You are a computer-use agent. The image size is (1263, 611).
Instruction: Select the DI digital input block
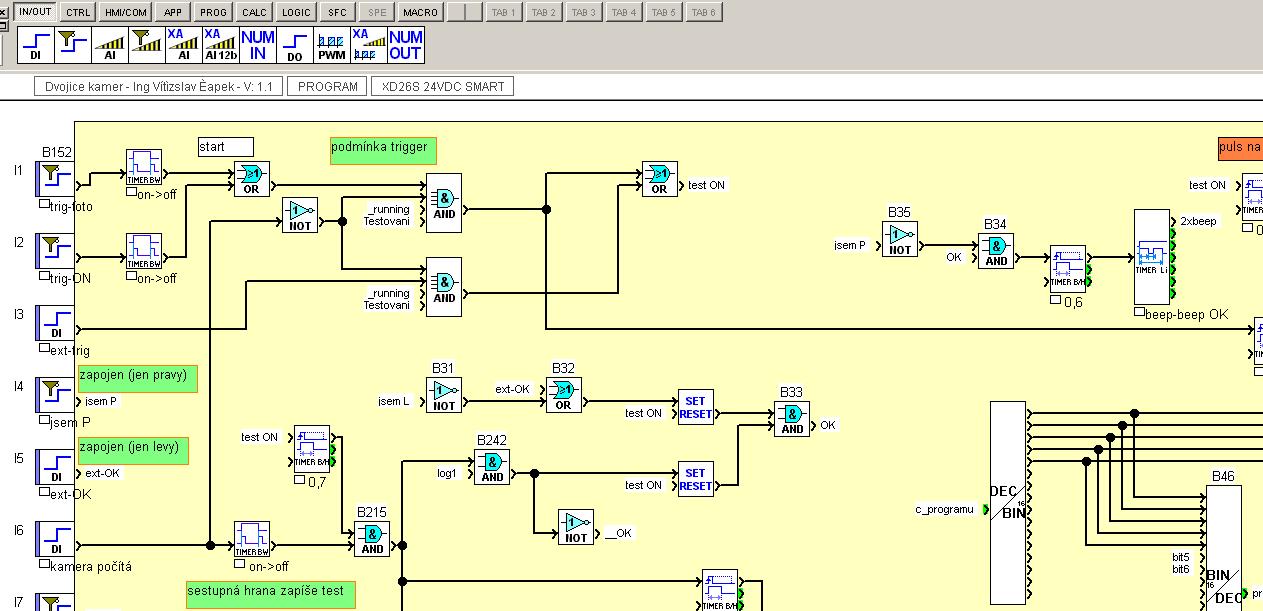[35, 45]
